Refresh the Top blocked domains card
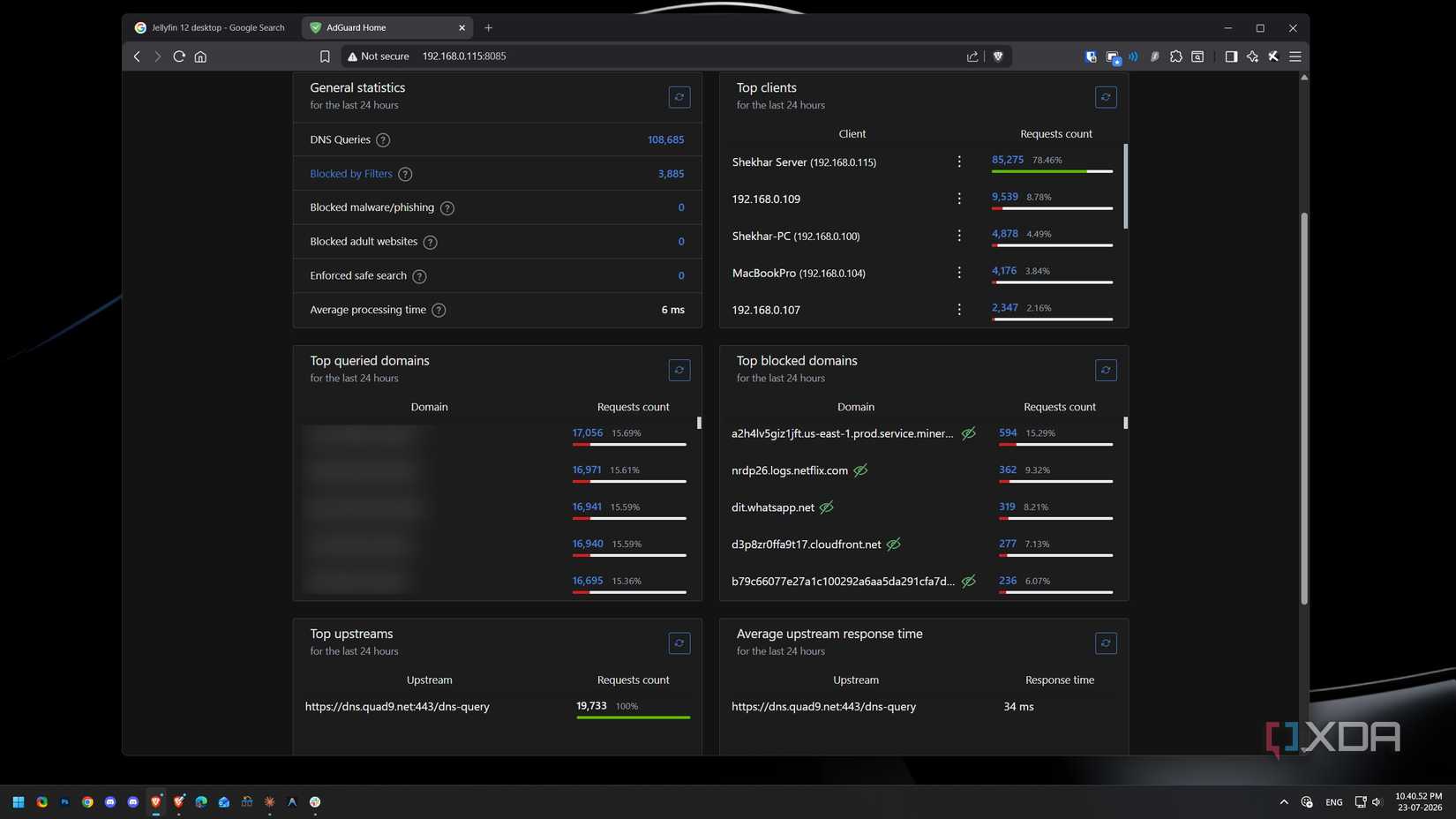Screen dimensions: 1456x819 click(1106, 370)
